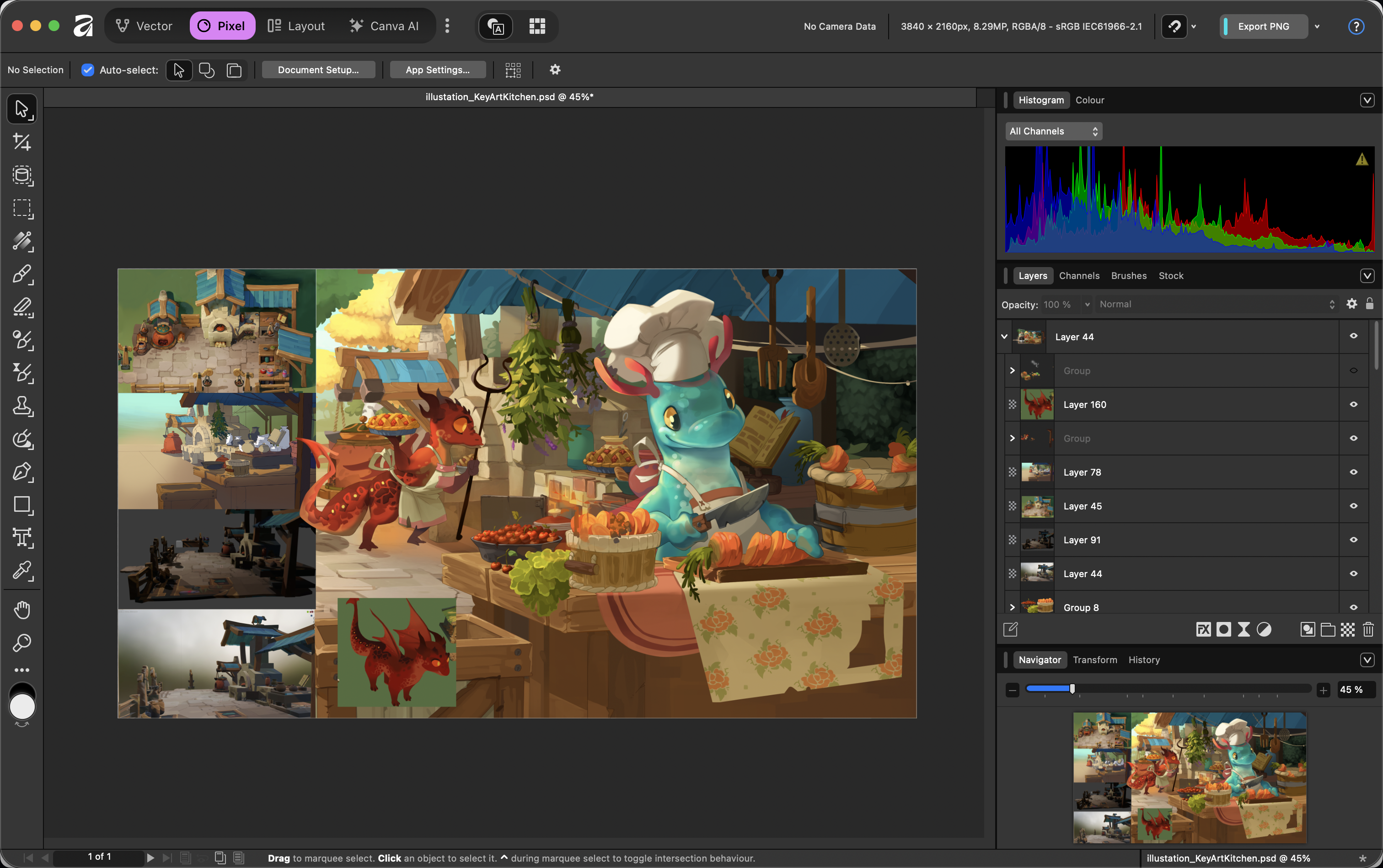Click the zoom in plus button in Navigator

click(1323, 690)
